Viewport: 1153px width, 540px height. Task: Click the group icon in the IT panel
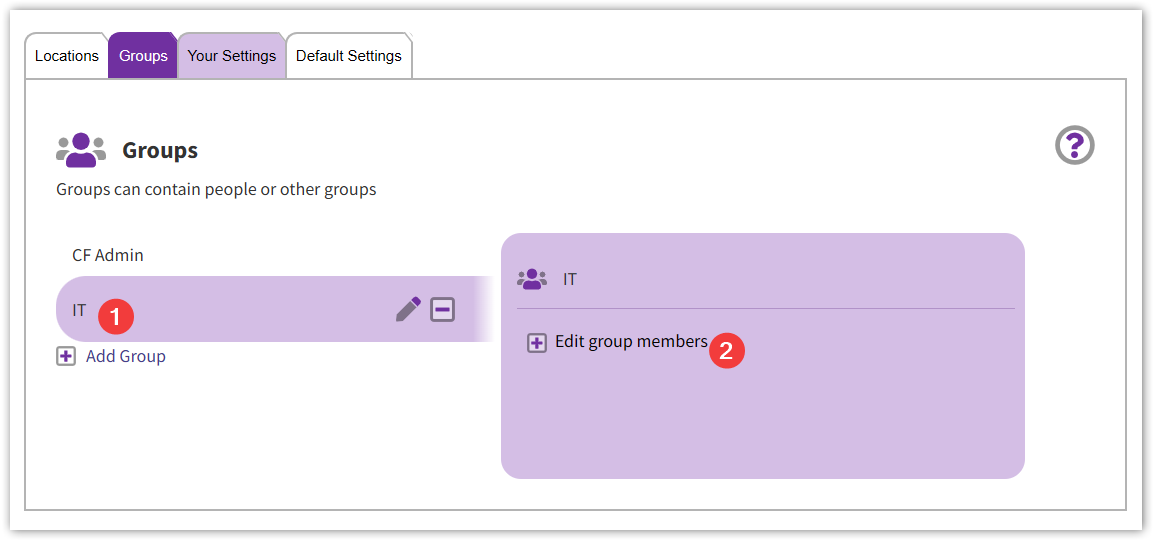point(532,279)
